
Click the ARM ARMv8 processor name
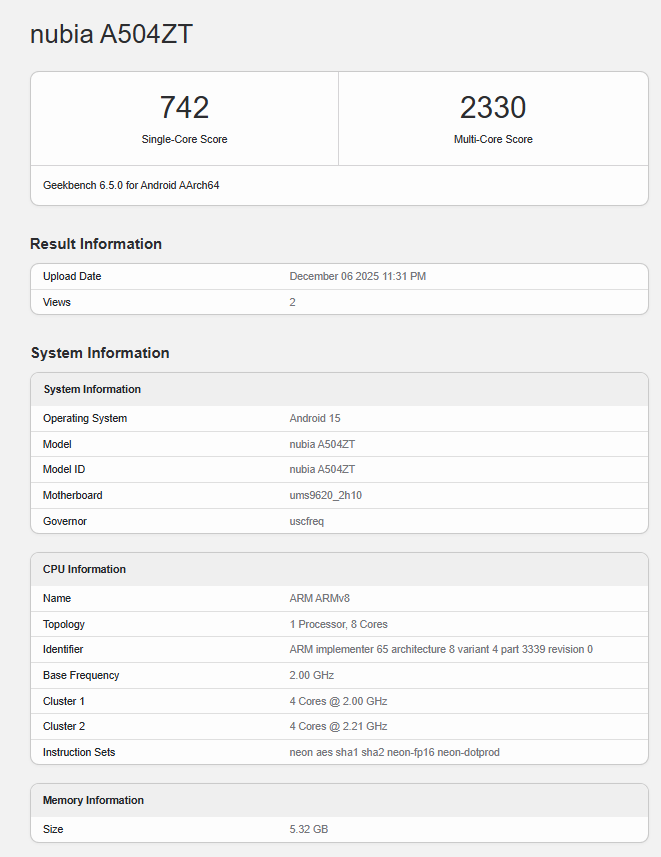point(319,598)
